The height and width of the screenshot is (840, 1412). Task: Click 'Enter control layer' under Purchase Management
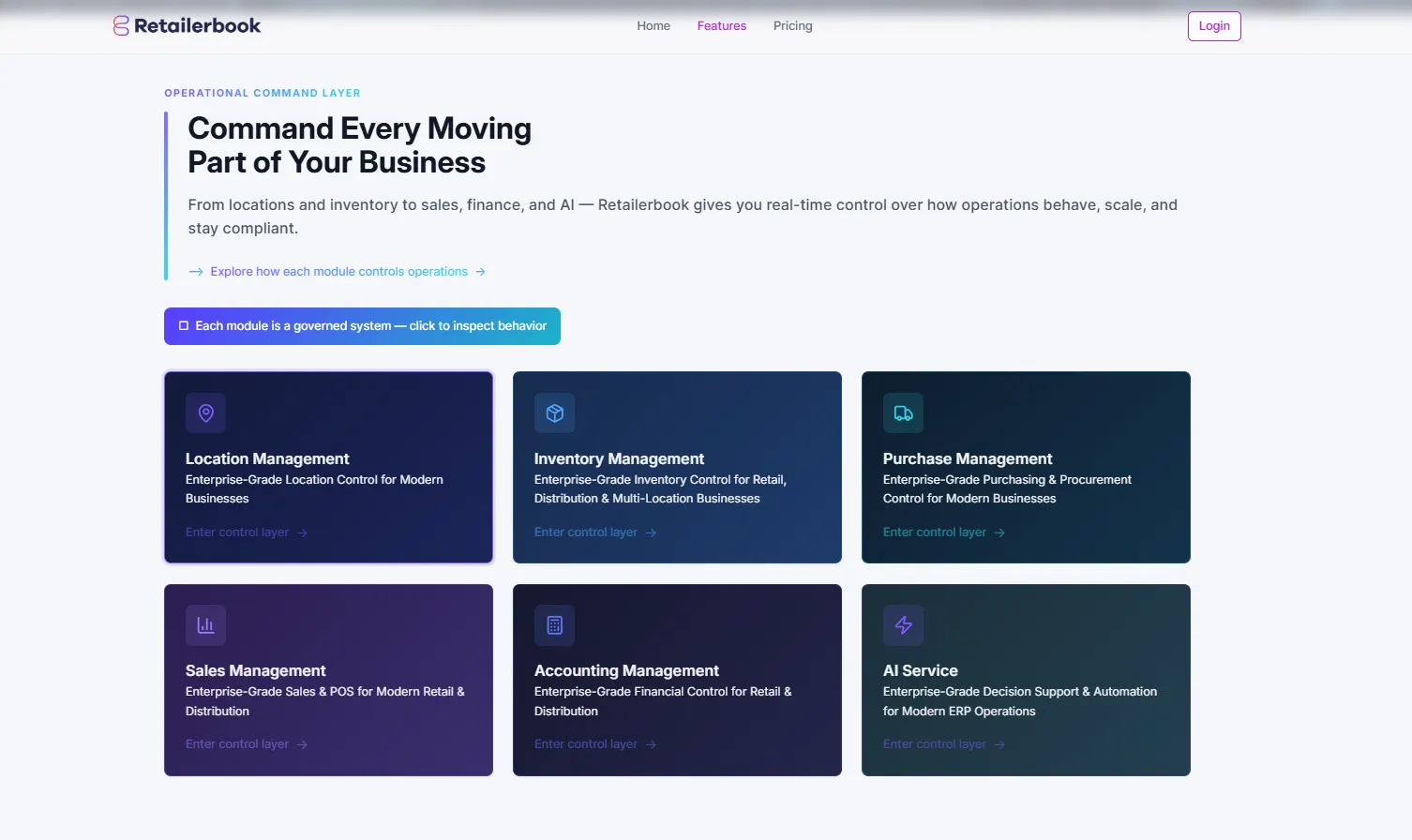[x=935, y=532]
